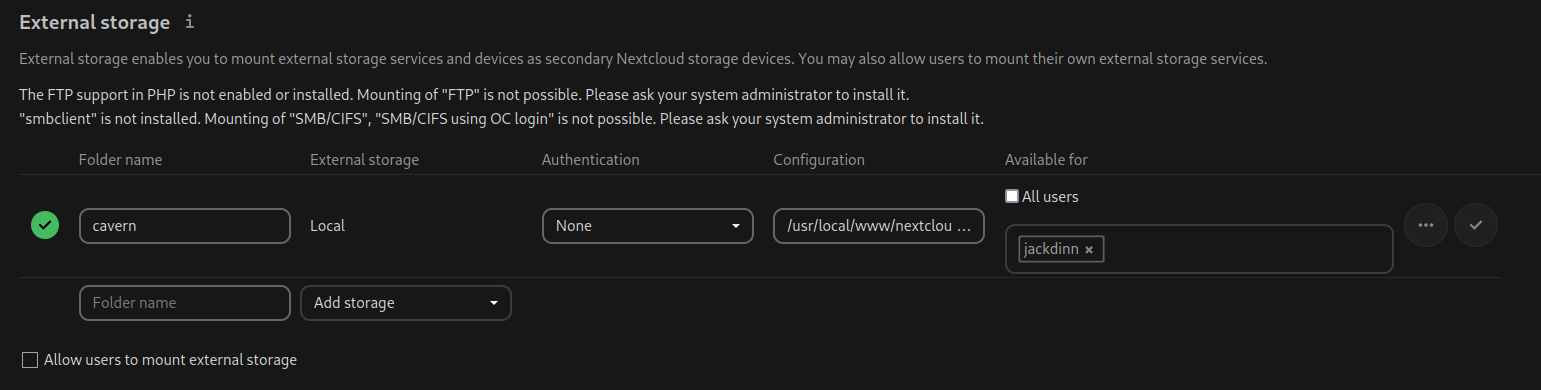
Task: Click the cavern folder name field
Action: pos(185,226)
